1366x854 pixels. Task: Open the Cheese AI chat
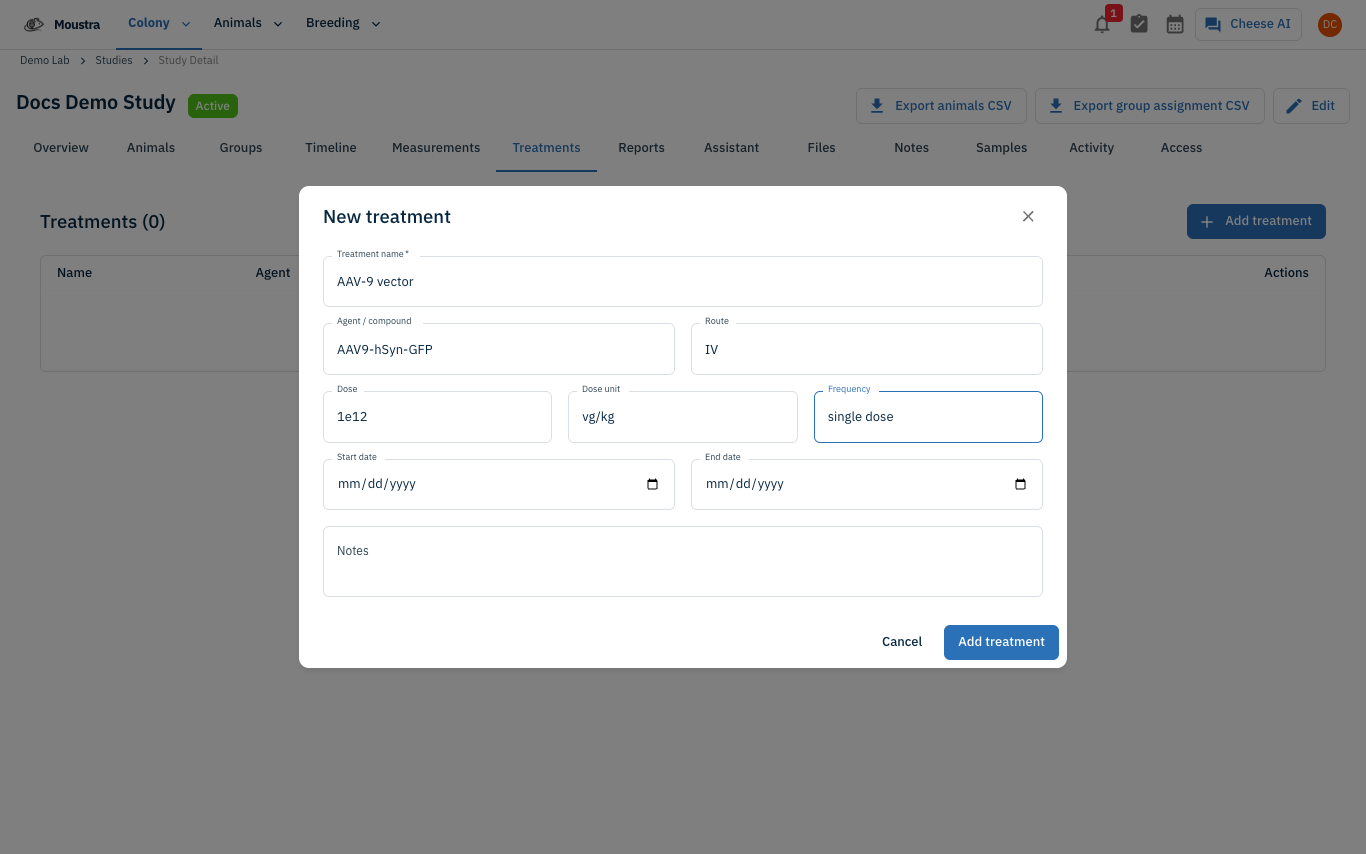tap(1248, 24)
